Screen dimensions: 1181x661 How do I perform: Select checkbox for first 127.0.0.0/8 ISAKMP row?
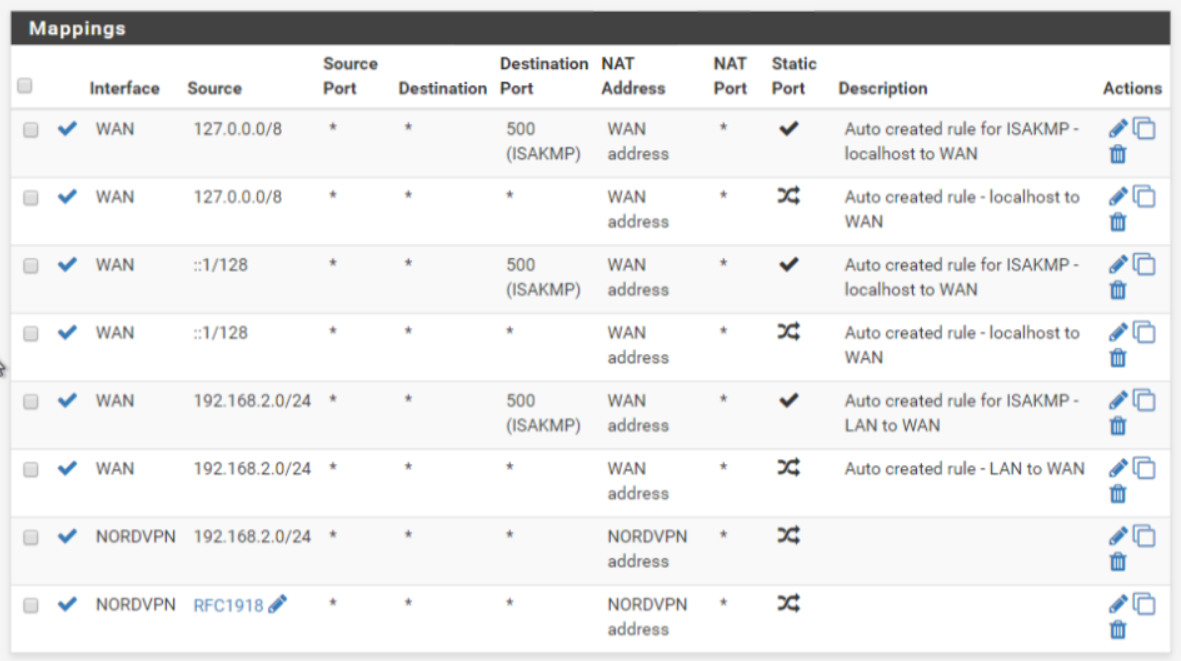pyautogui.click(x=31, y=129)
